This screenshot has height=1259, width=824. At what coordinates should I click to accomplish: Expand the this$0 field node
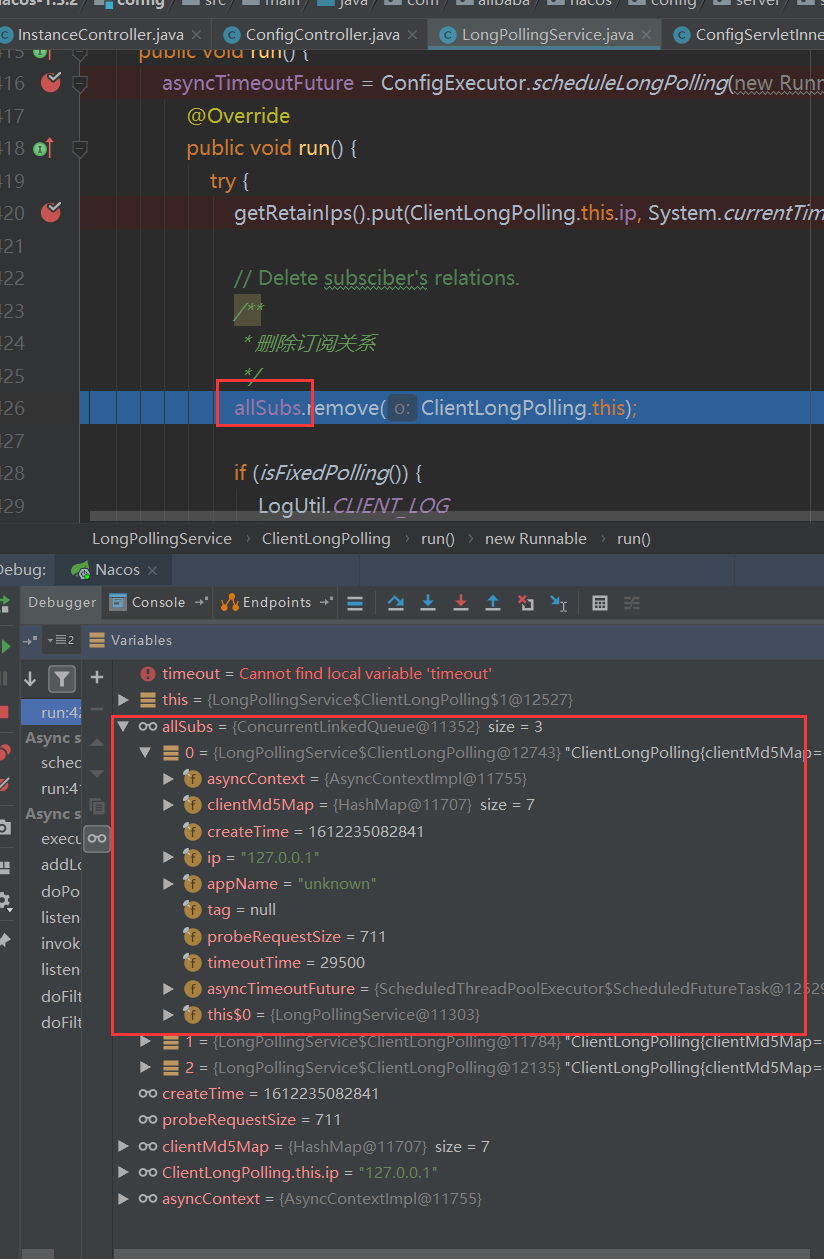(x=168, y=1015)
